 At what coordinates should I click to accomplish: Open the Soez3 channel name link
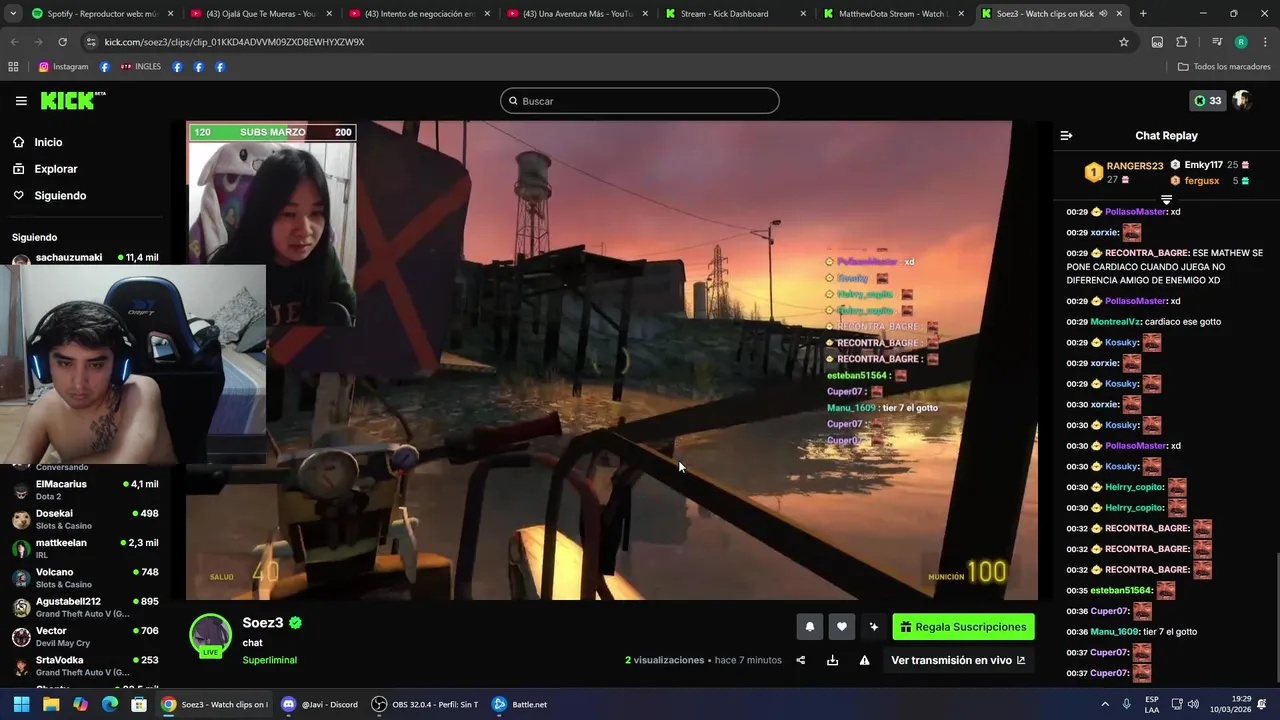pyautogui.click(x=263, y=623)
